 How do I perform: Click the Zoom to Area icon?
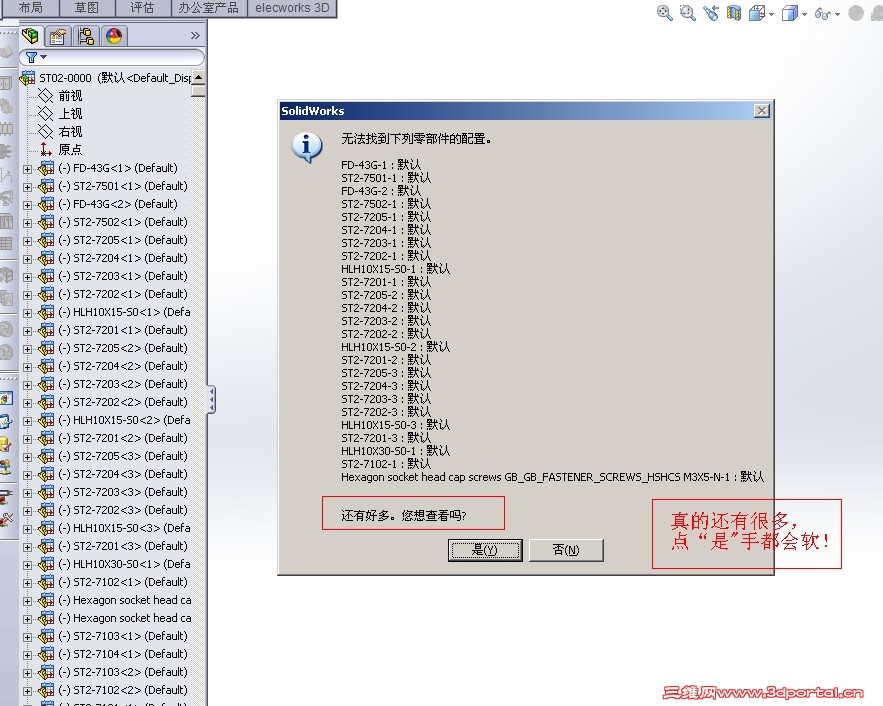688,12
